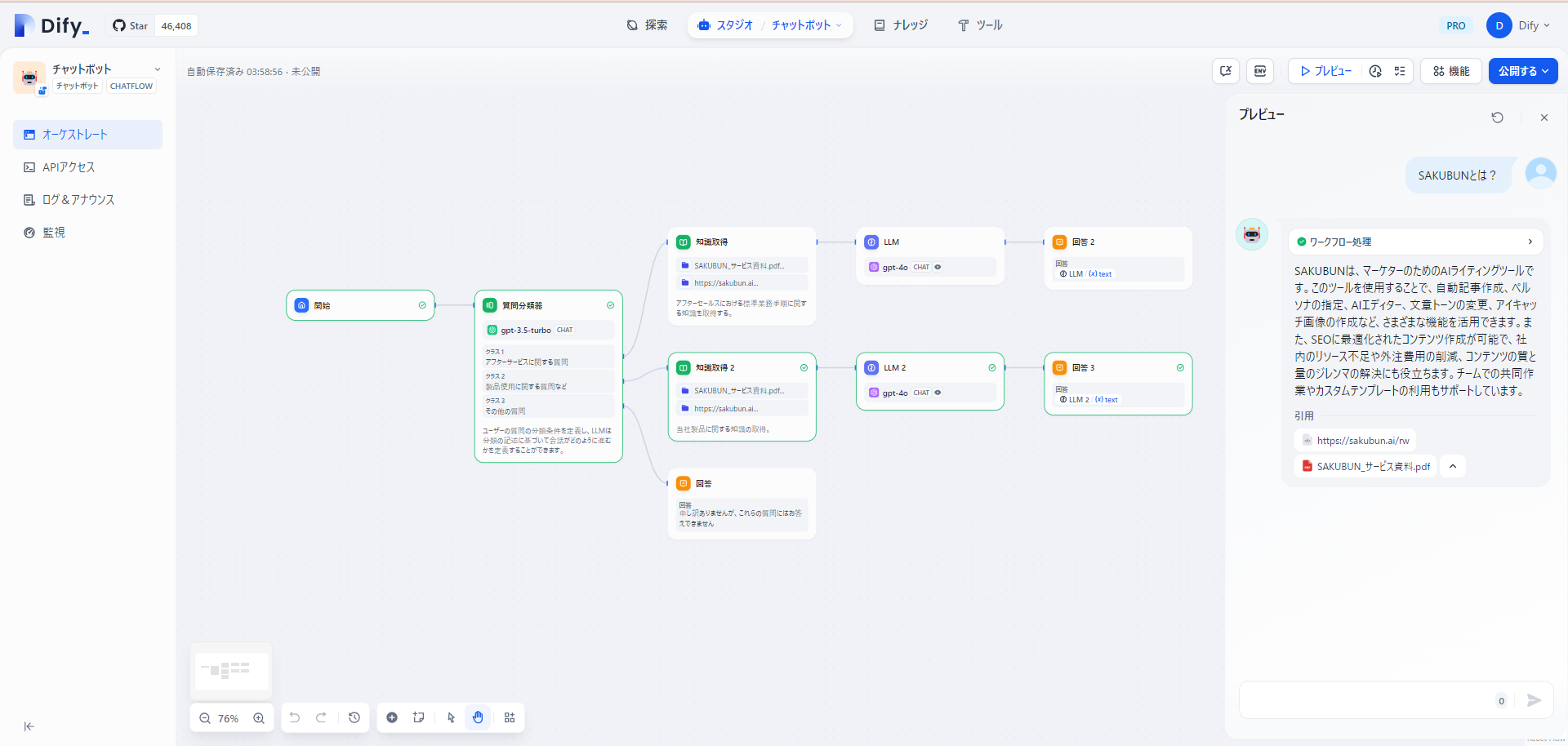Open the checklist icon beside preview
The height and width of the screenshot is (746, 1568).
[x=1400, y=71]
